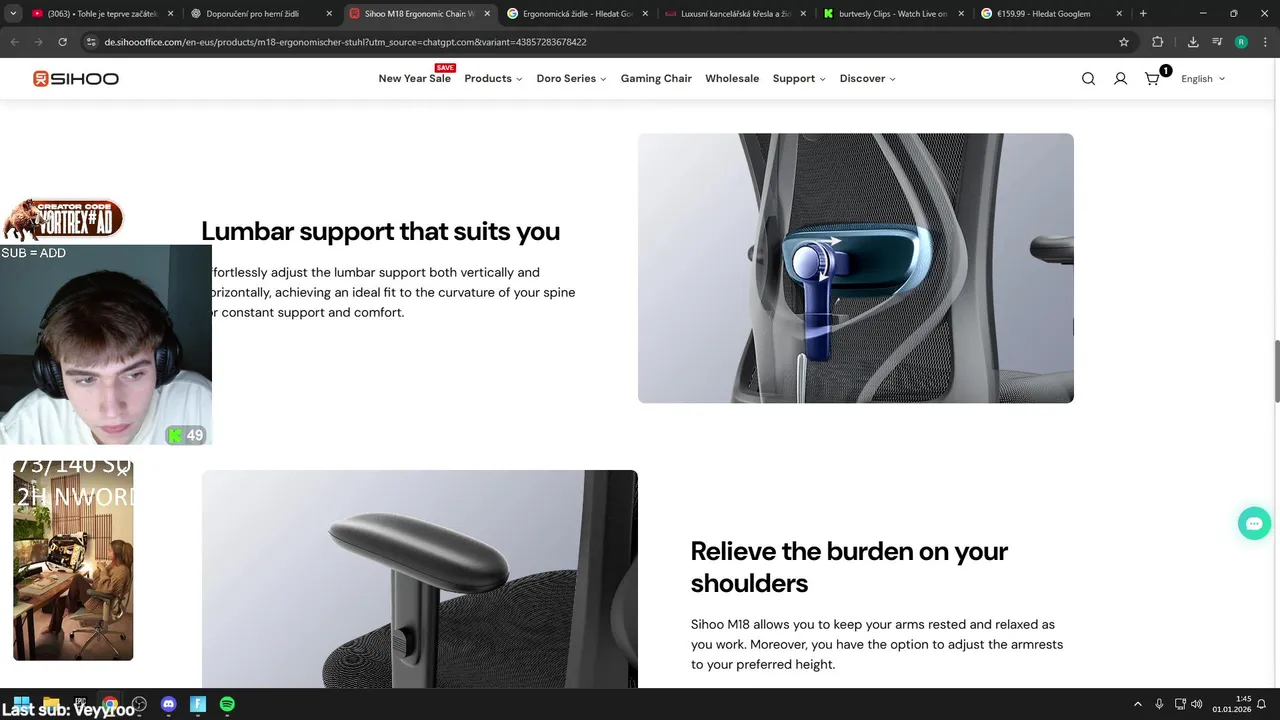The height and width of the screenshot is (720, 1280).
Task: Go to the Gaming Chair page
Action: [656, 79]
